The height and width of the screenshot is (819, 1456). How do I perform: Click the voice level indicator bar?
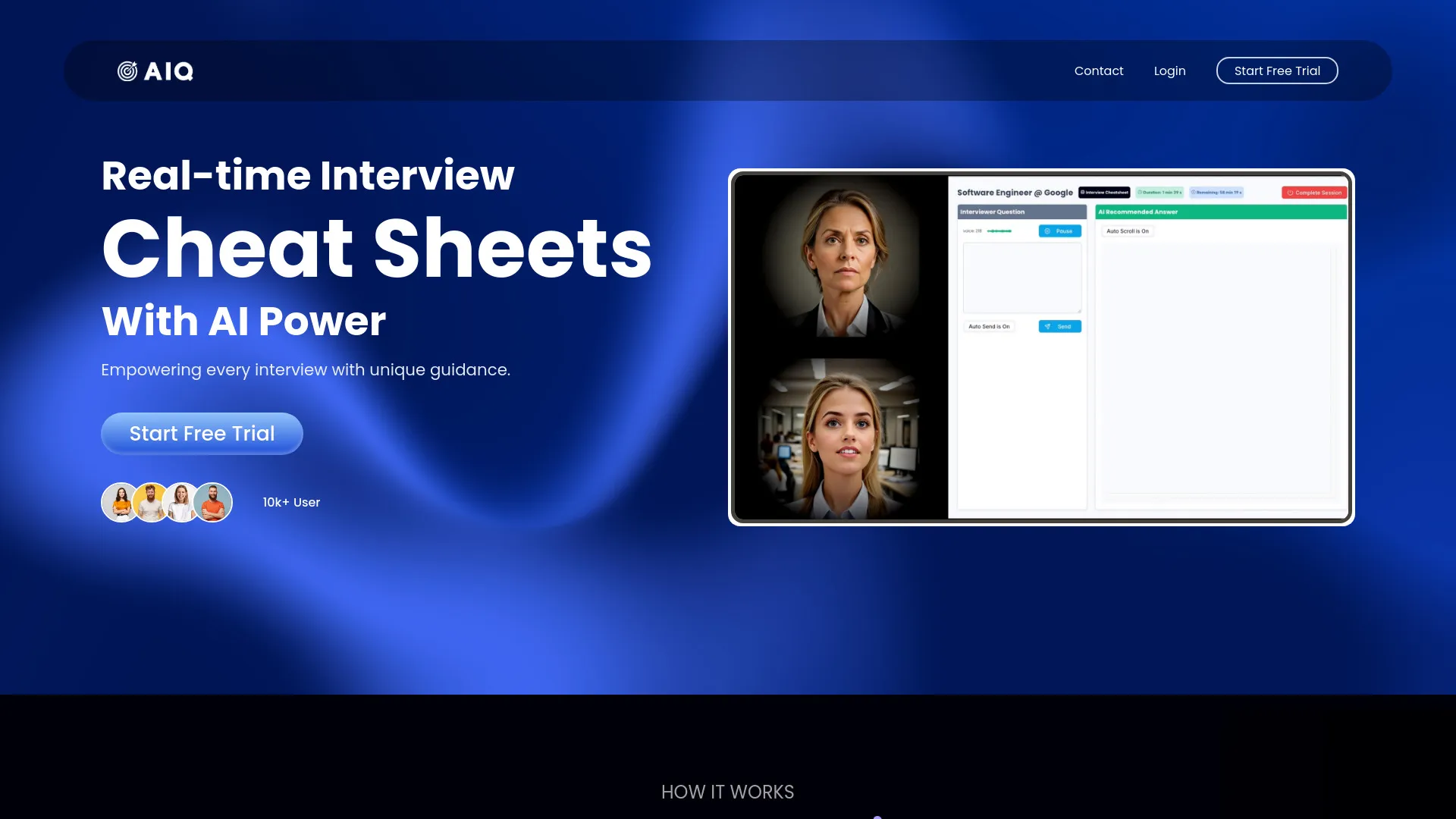point(999,231)
